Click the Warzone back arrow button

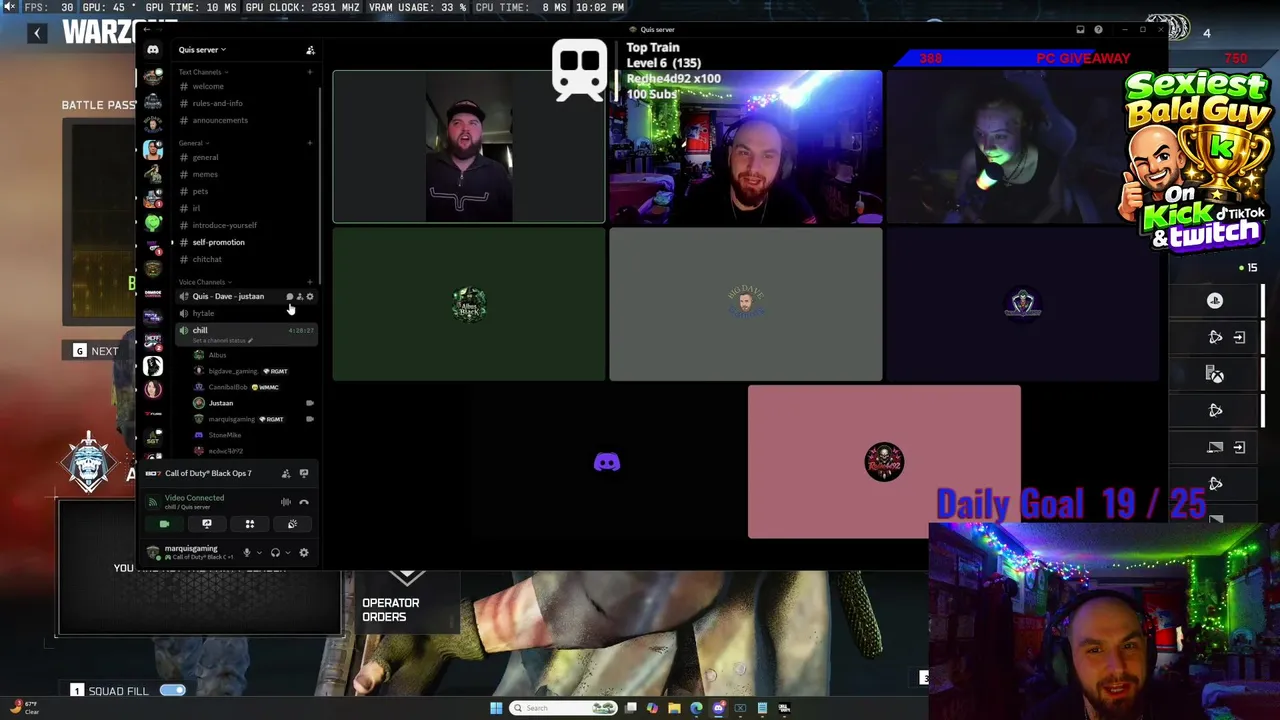point(37,33)
